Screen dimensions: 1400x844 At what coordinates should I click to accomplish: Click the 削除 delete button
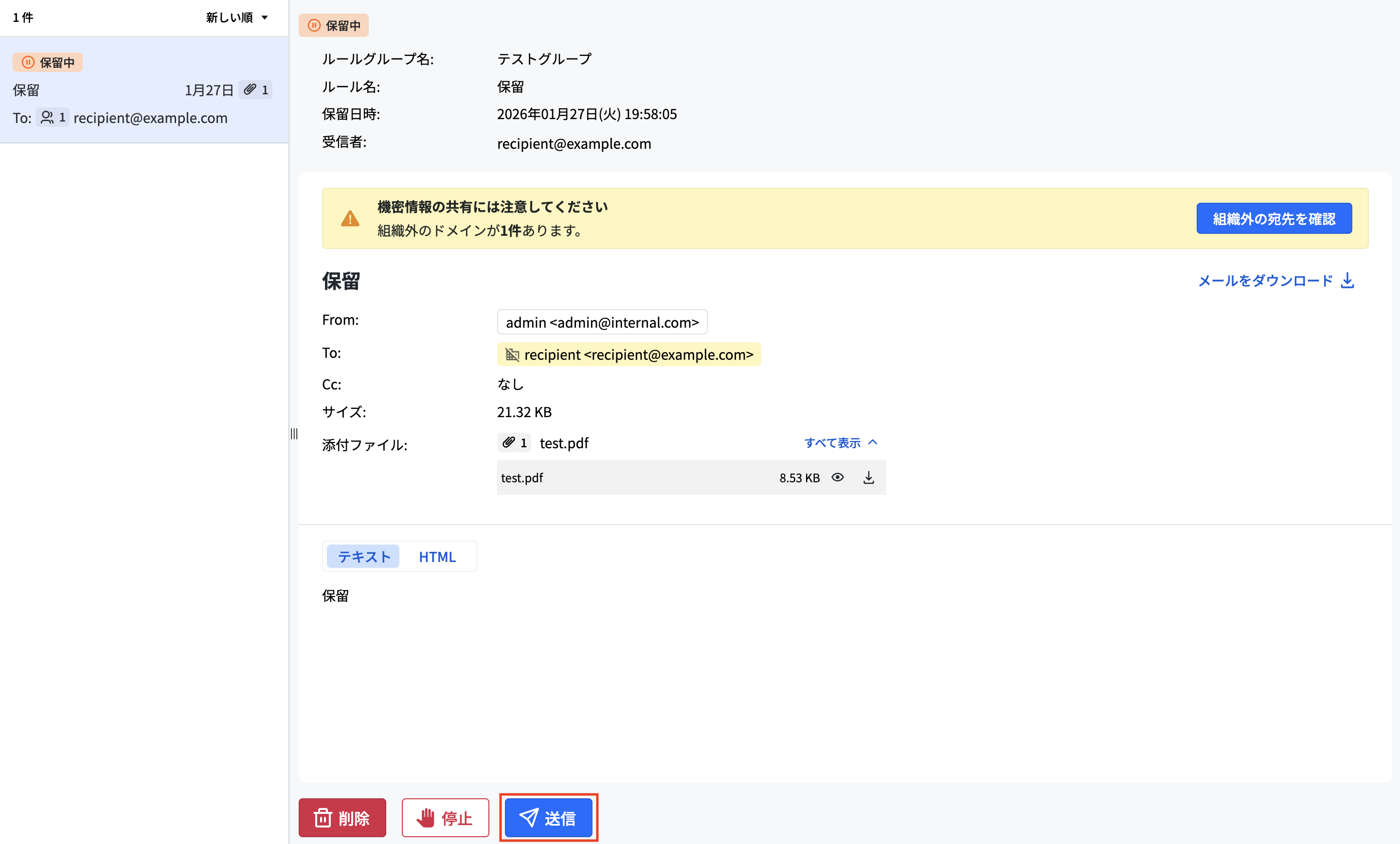coord(342,818)
